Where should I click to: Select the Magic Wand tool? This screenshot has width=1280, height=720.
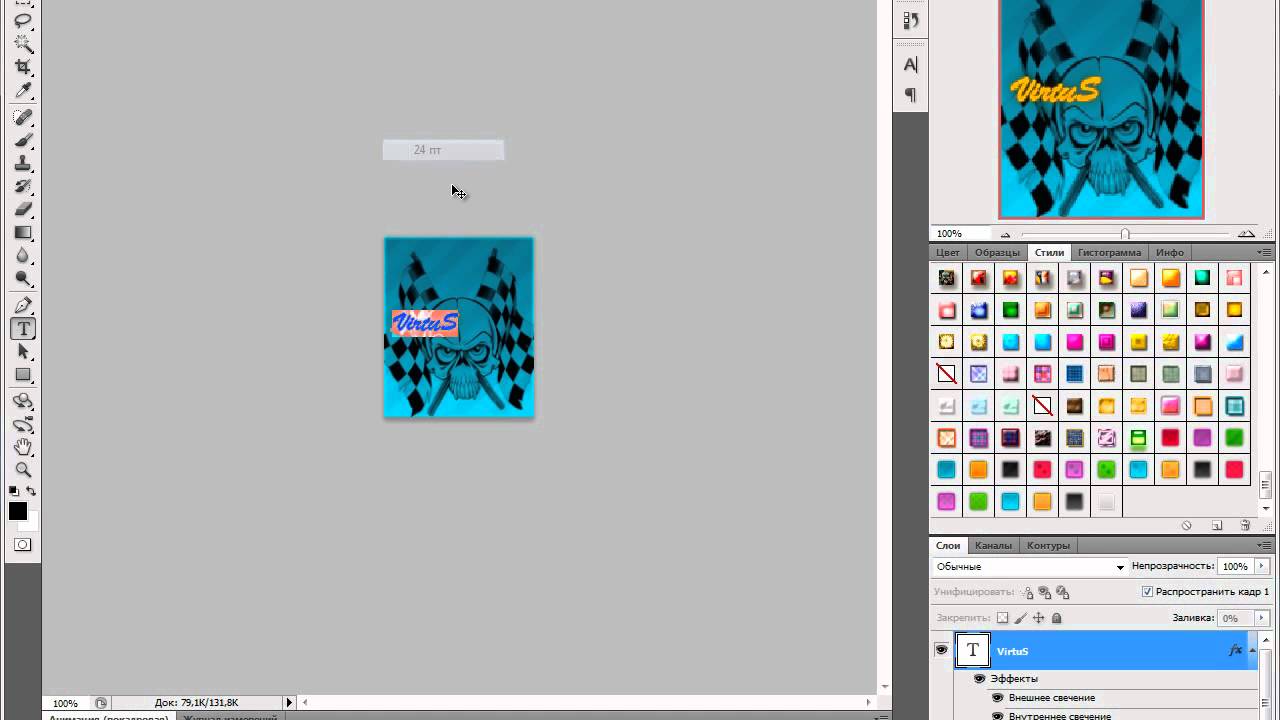coord(23,44)
